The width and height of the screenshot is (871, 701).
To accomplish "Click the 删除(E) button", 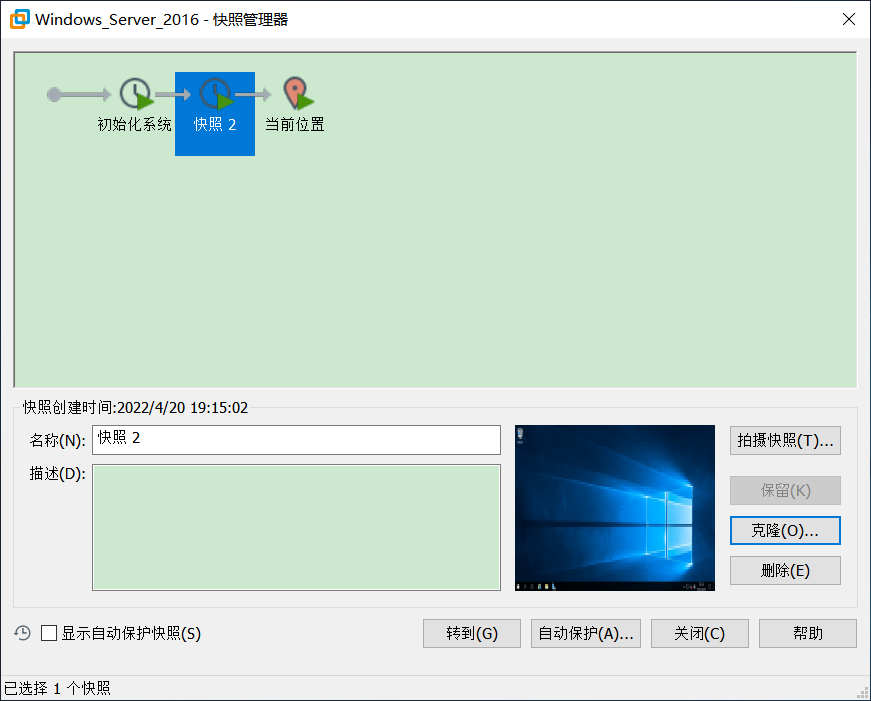I will click(x=785, y=570).
